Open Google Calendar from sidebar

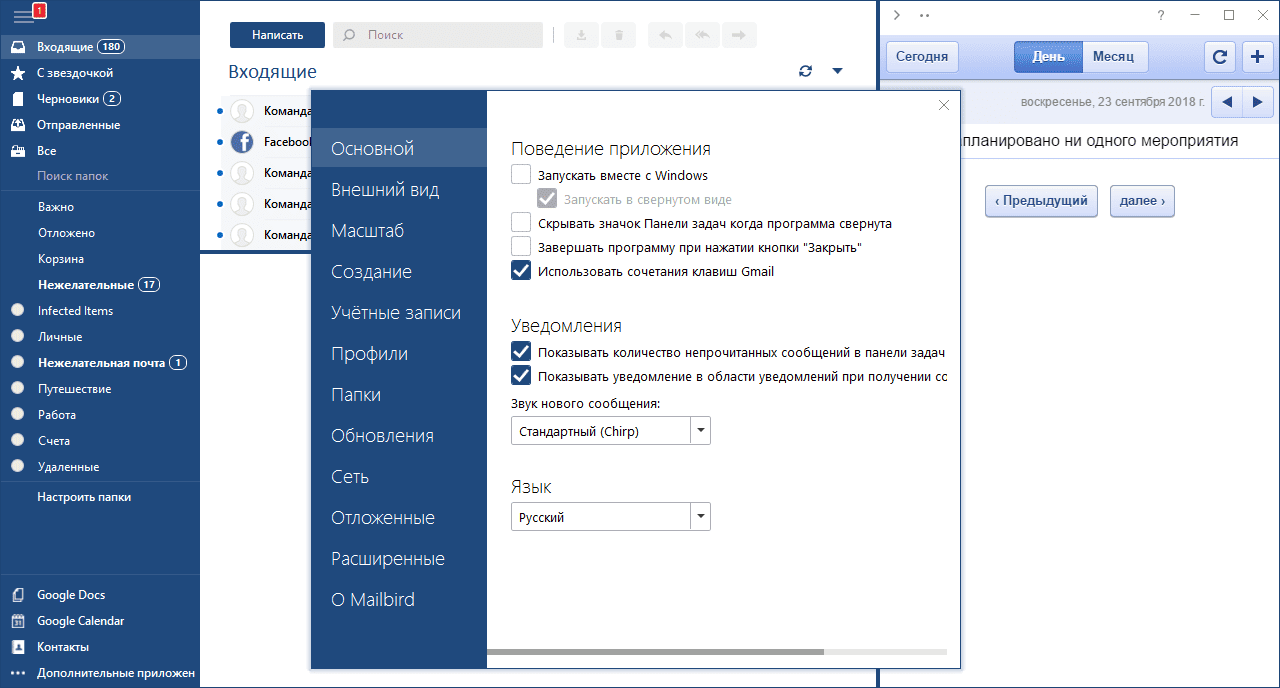[80, 621]
